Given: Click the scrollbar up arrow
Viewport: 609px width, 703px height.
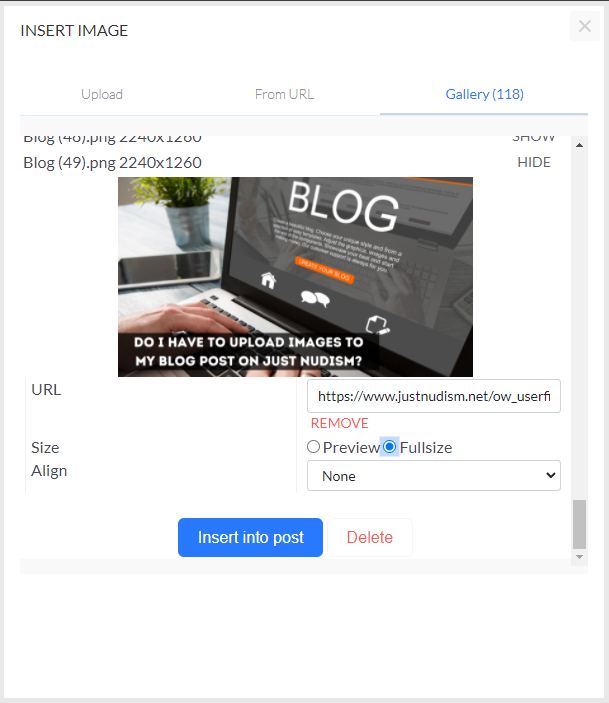Looking at the screenshot, I should click(579, 145).
